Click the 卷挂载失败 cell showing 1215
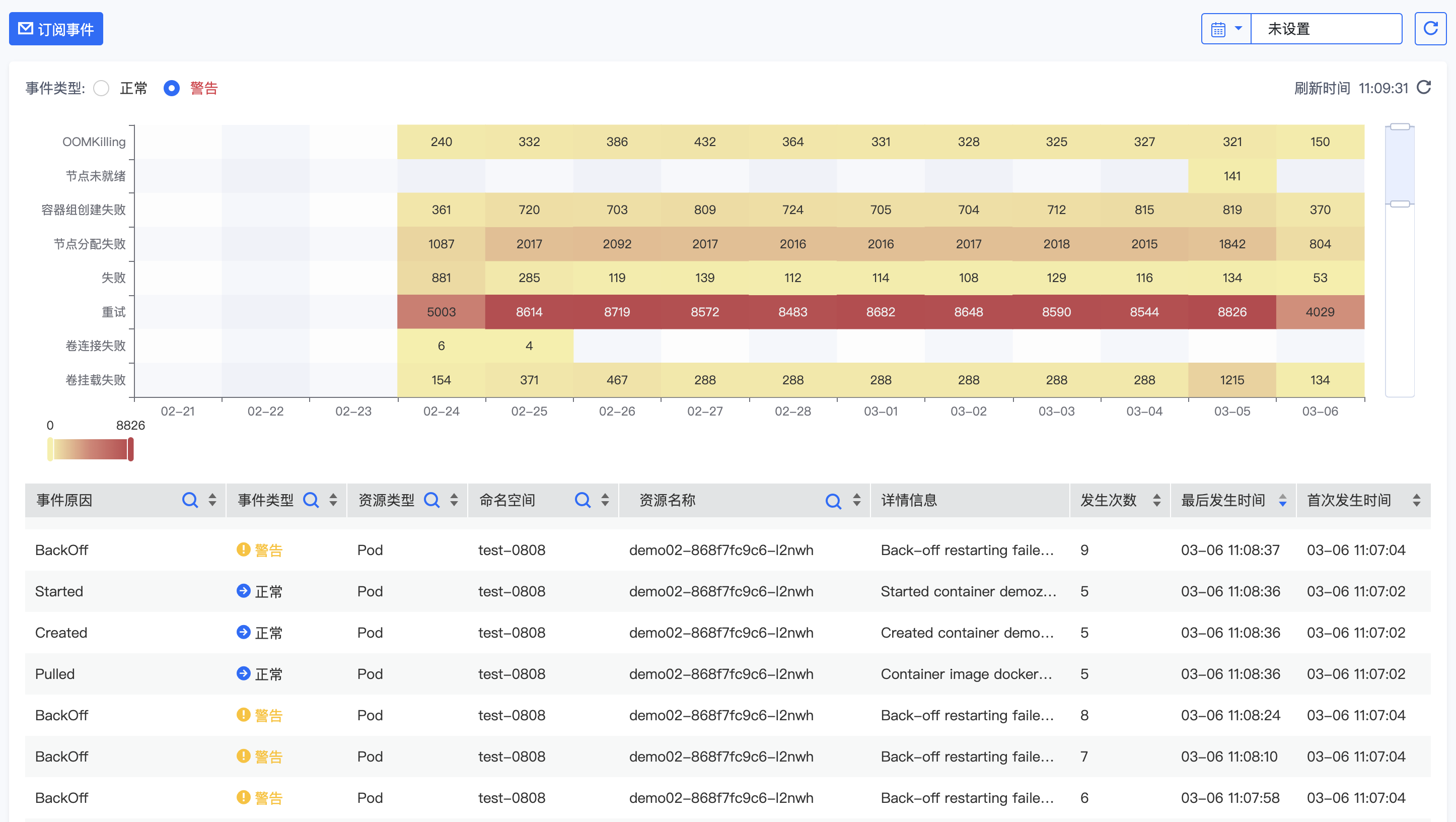 click(1232, 379)
